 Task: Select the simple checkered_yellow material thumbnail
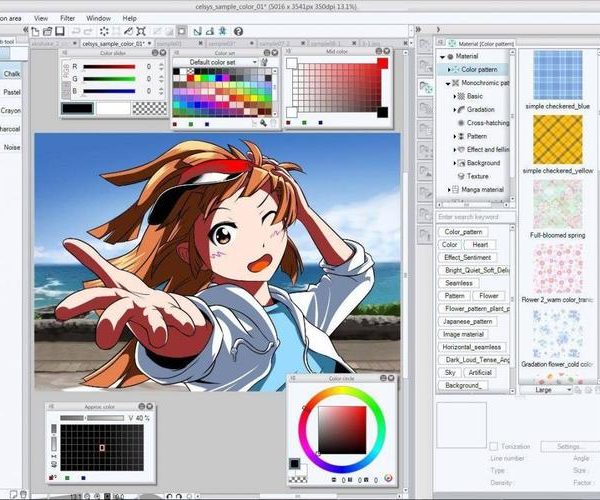pyautogui.click(x=557, y=139)
